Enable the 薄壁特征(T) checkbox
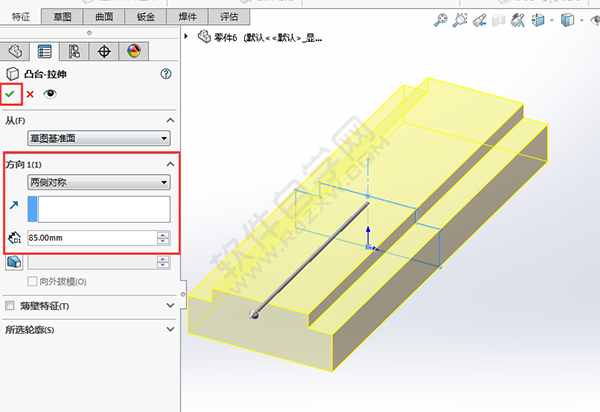 pos(10,306)
